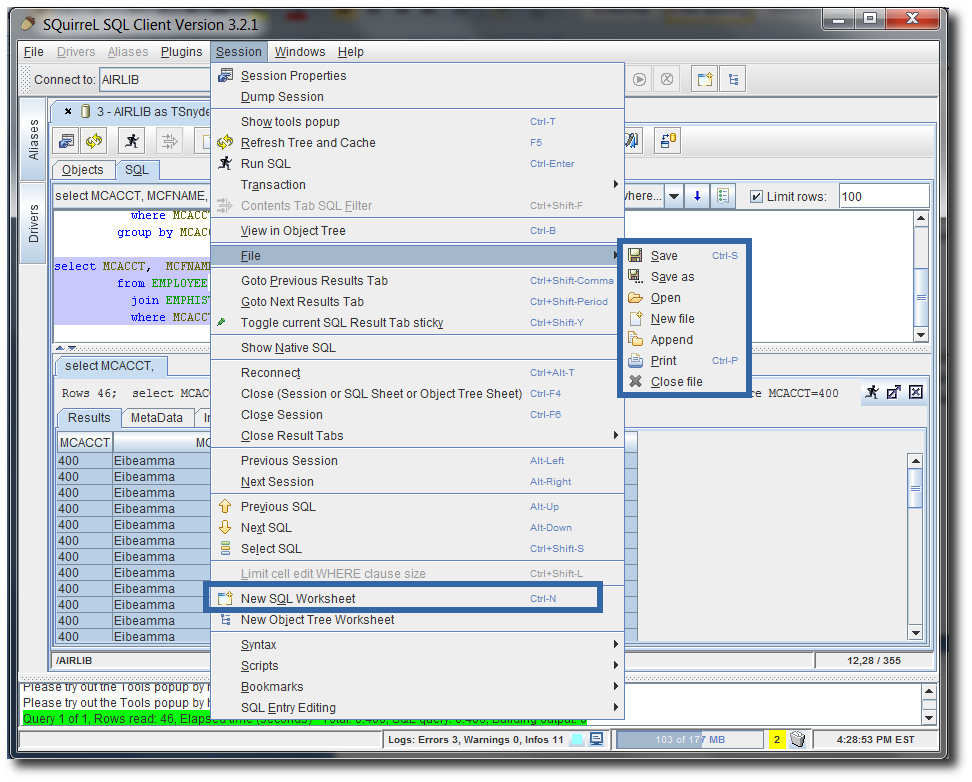Viewport: 972px width, 782px height.
Task: Expand the SQL Entry Editing submenu
Action: (417, 708)
